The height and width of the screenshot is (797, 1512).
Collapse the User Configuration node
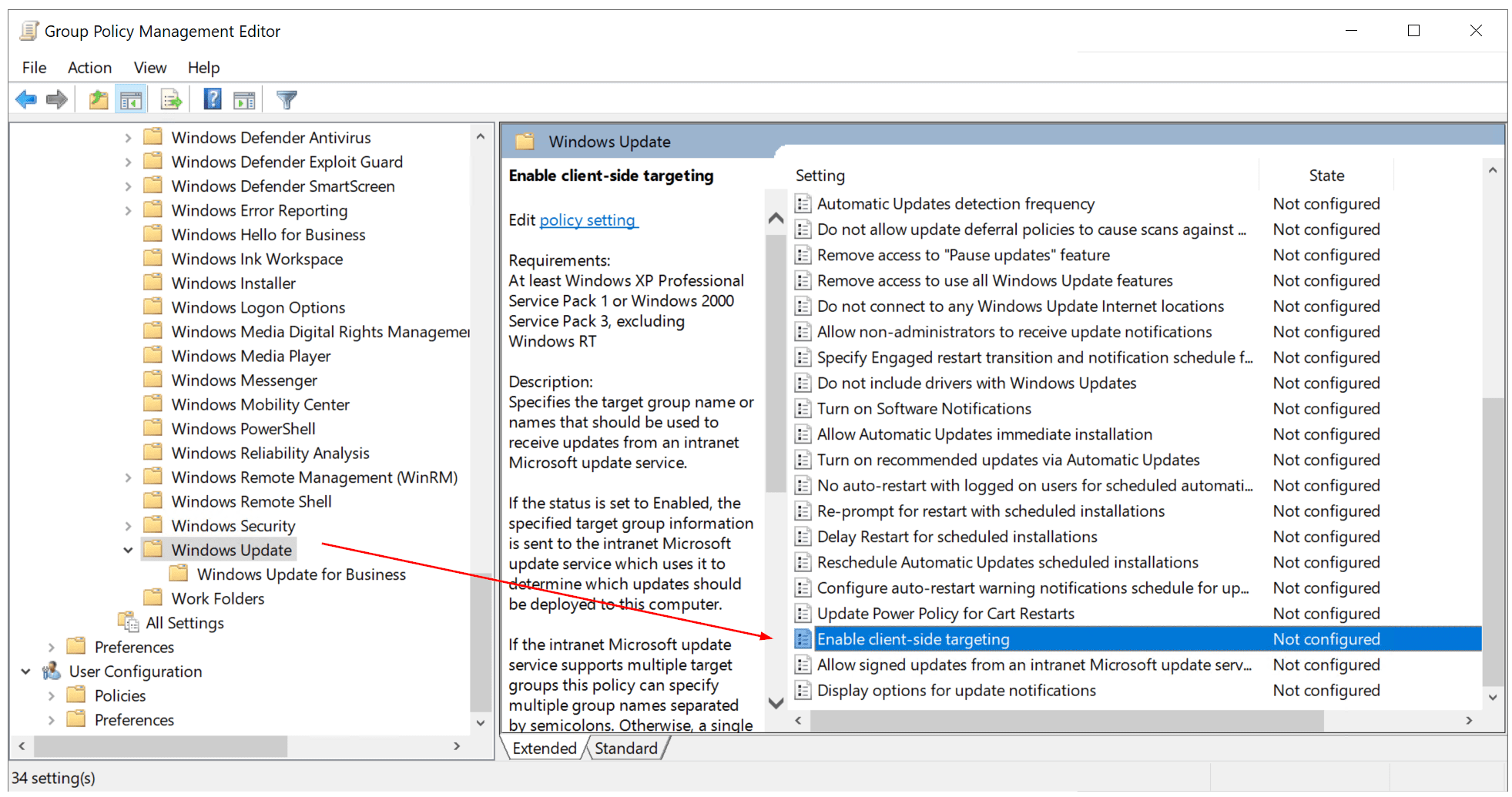(x=25, y=671)
